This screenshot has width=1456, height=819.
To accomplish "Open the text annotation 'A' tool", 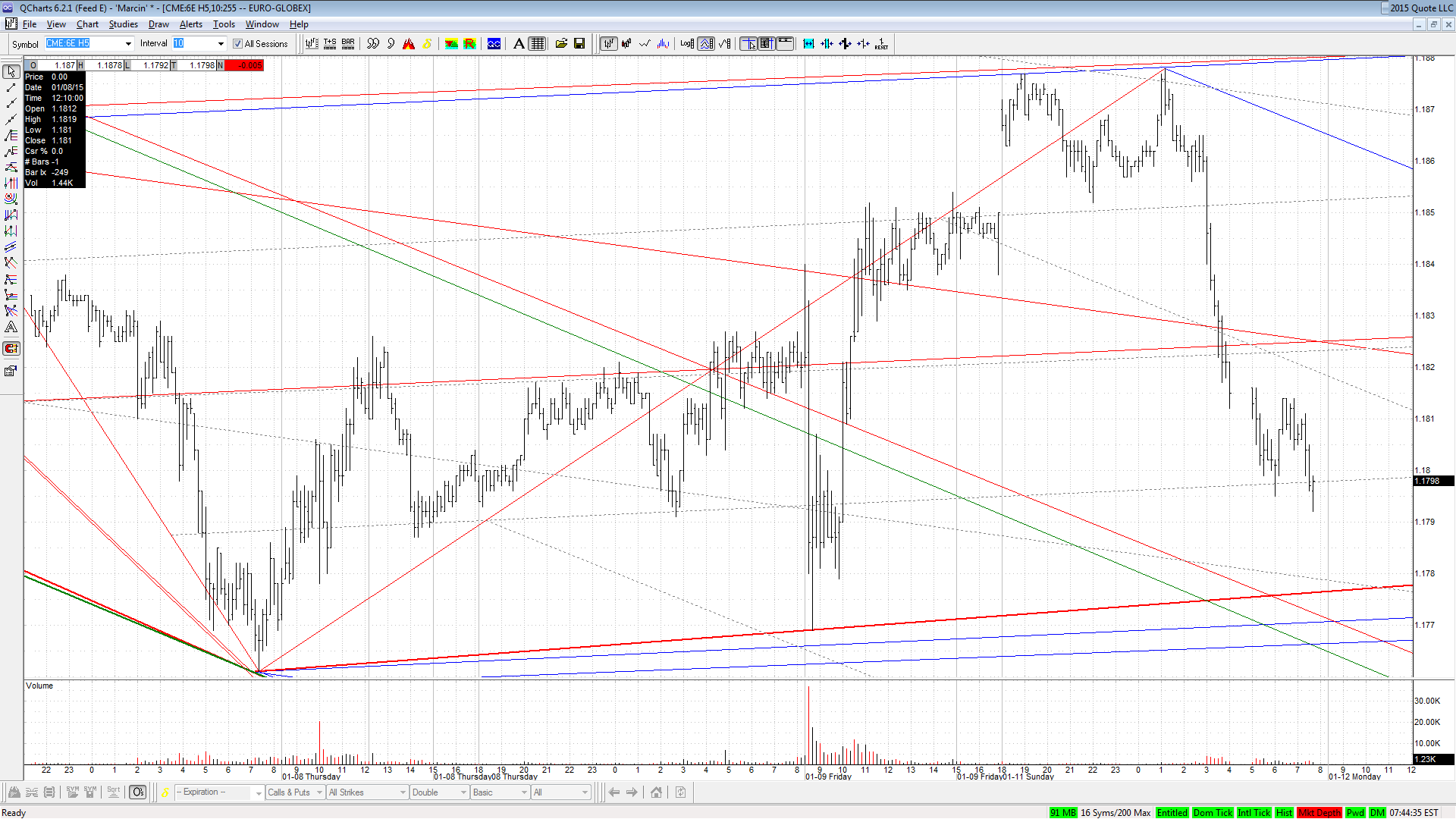I will tap(519, 44).
